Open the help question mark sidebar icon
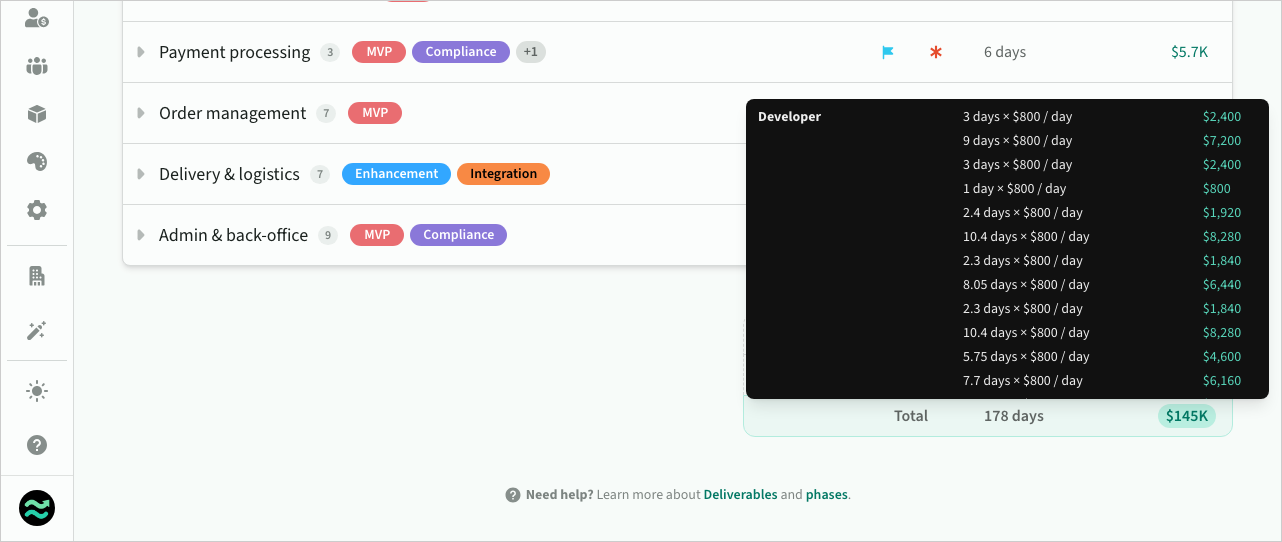This screenshot has height=542, width=1282. (37, 445)
